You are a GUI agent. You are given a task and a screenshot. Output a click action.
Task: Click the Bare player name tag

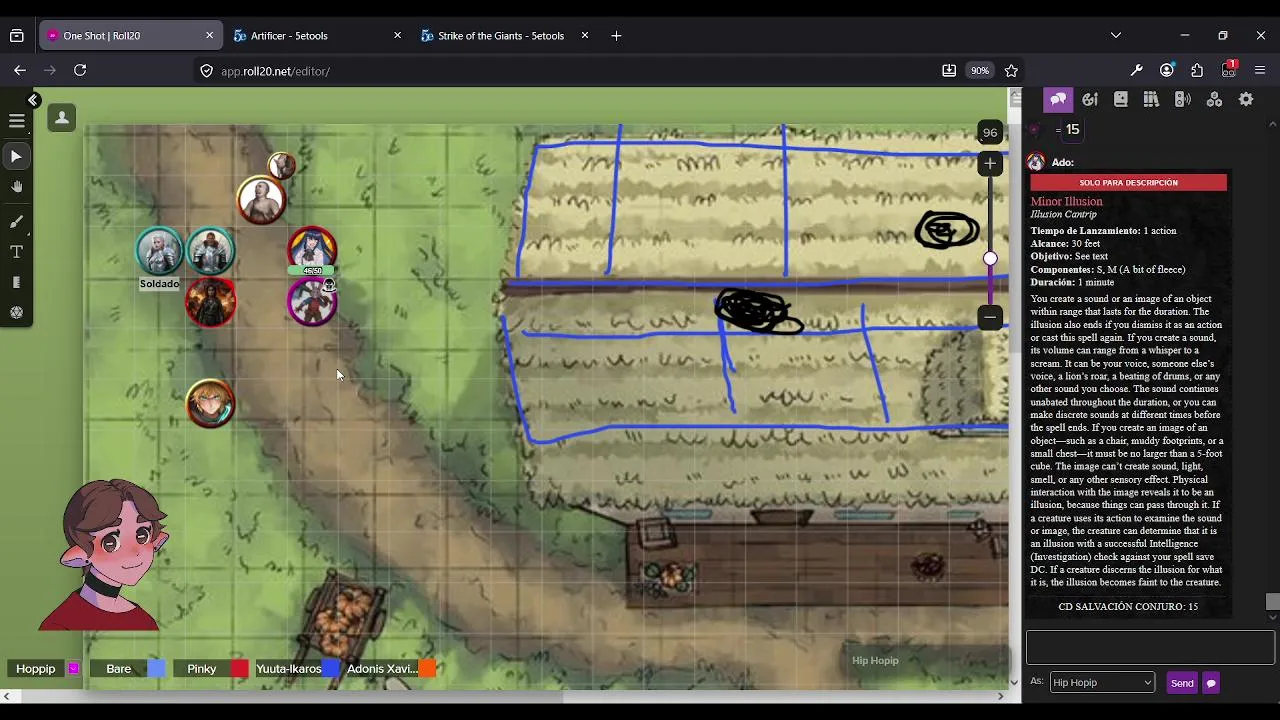(118, 669)
